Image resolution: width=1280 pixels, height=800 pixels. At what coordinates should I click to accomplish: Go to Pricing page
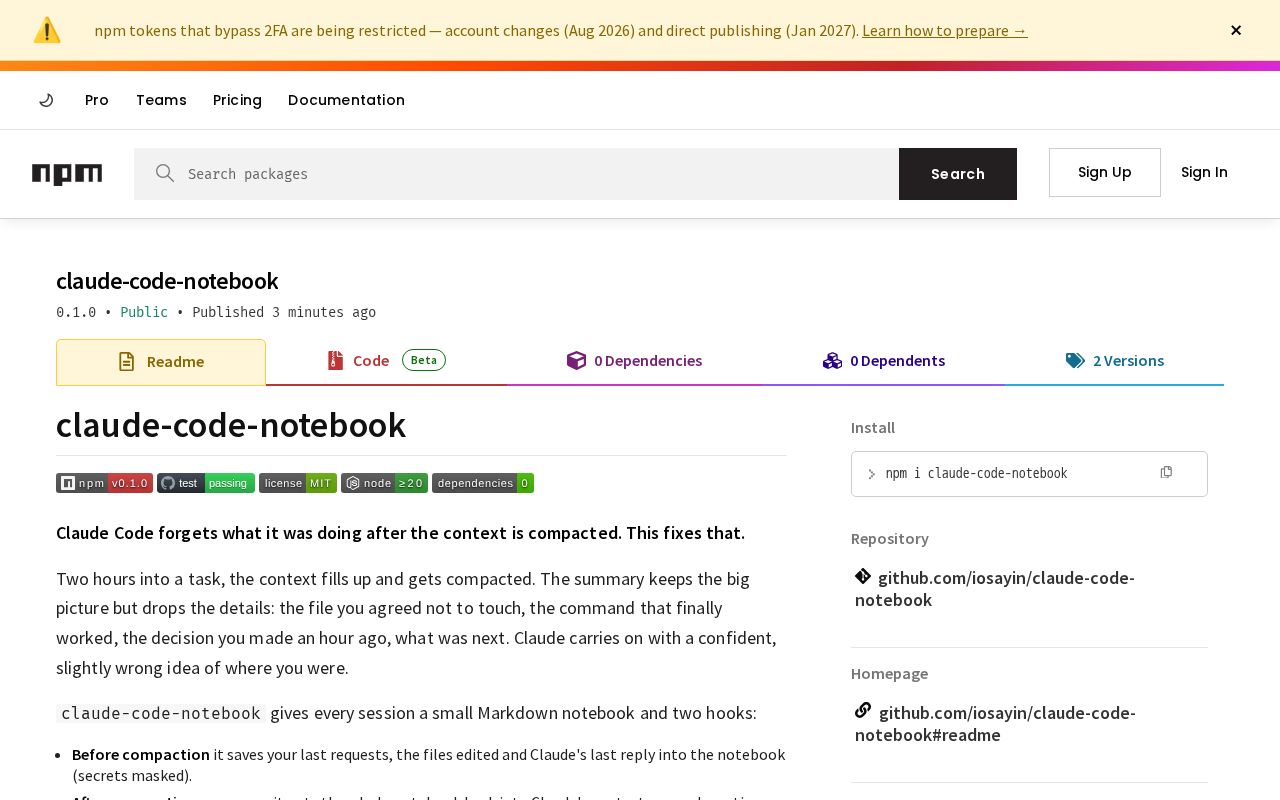point(237,100)
